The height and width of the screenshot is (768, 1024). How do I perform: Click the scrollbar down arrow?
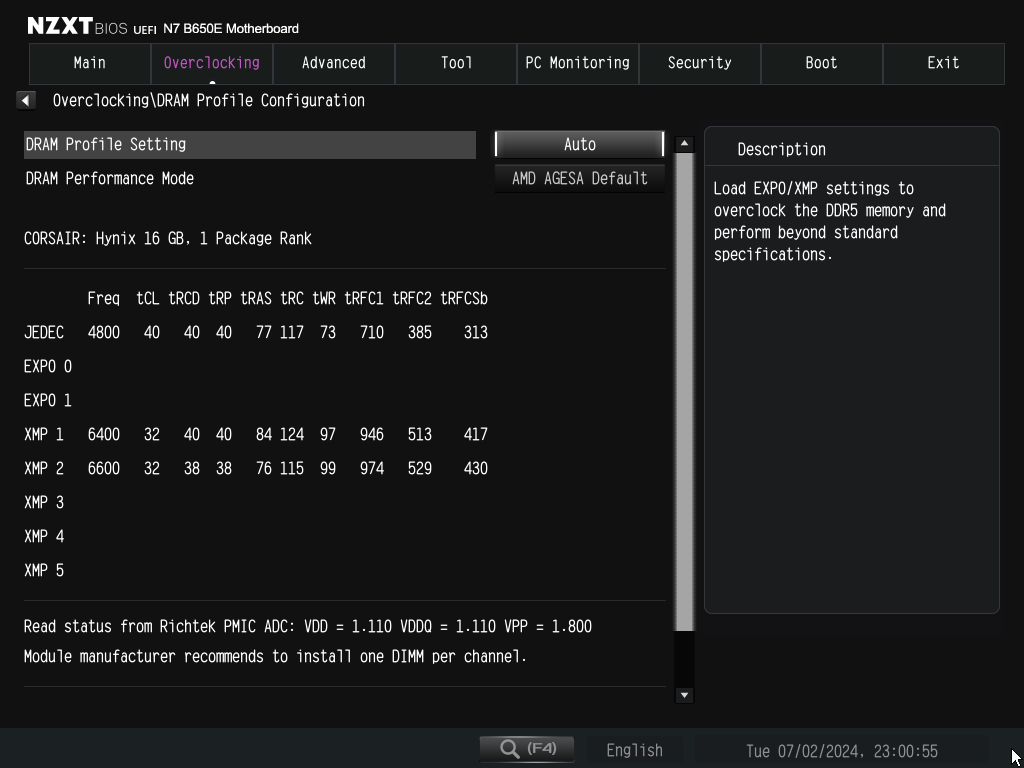[x=684, y=695]
